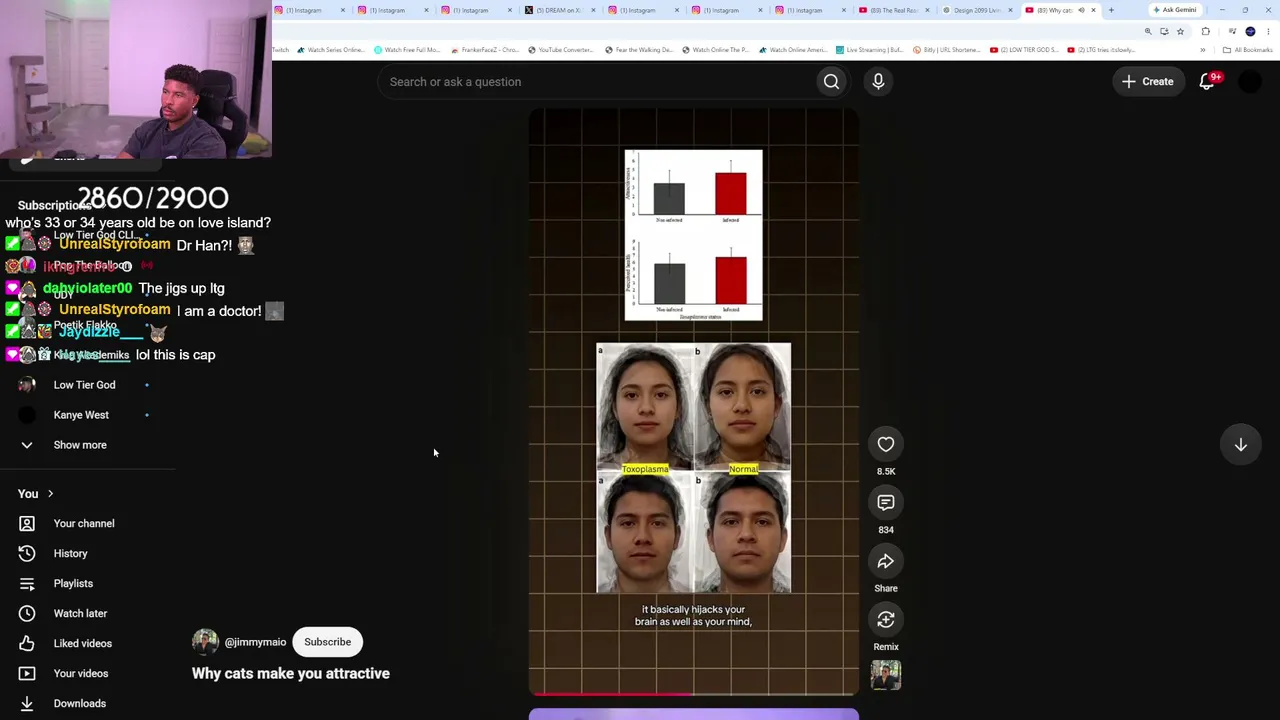Expand the You section chevron
Viewport: 1280px width, 720px height.
50,494
